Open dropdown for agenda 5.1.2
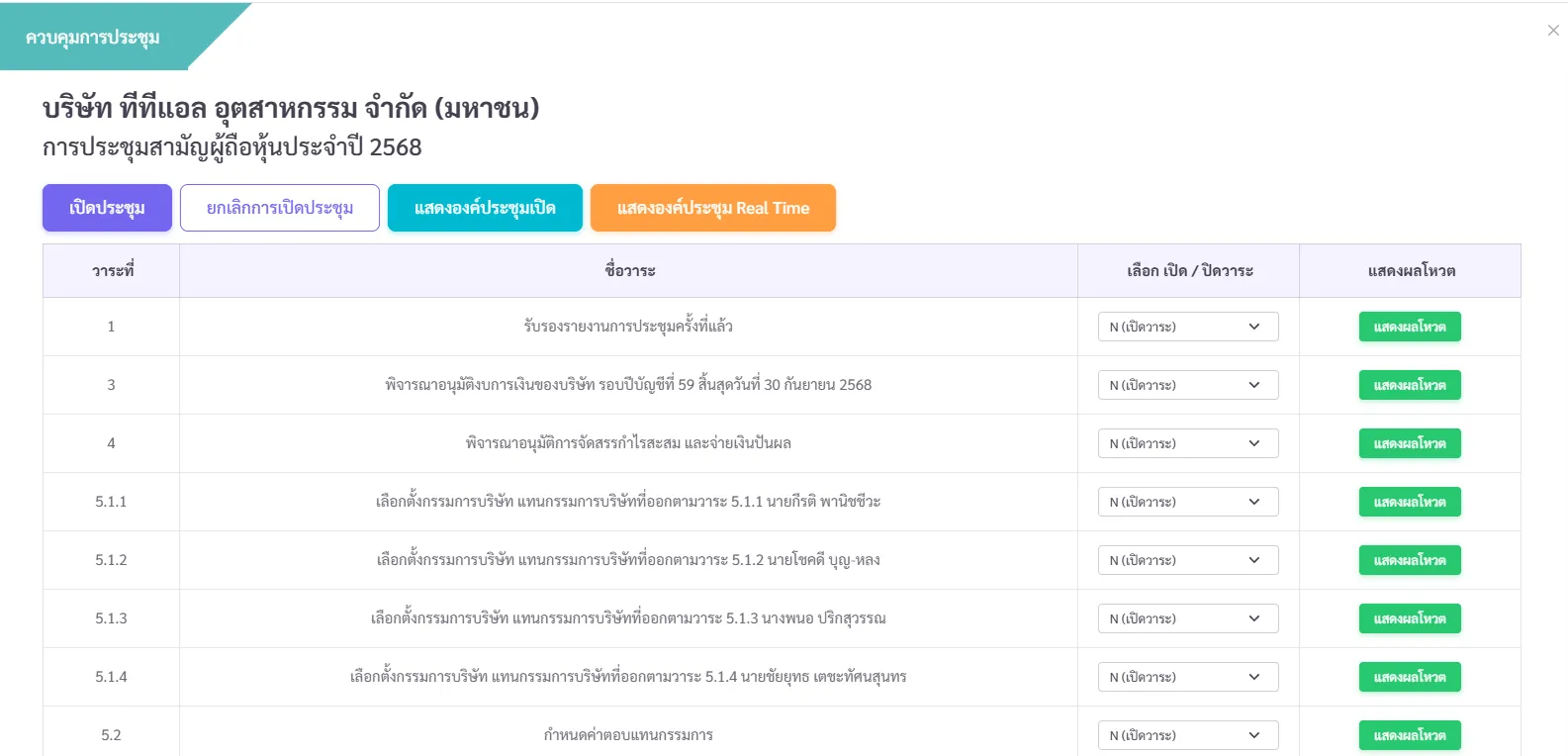 click(x=1187, y=560)
